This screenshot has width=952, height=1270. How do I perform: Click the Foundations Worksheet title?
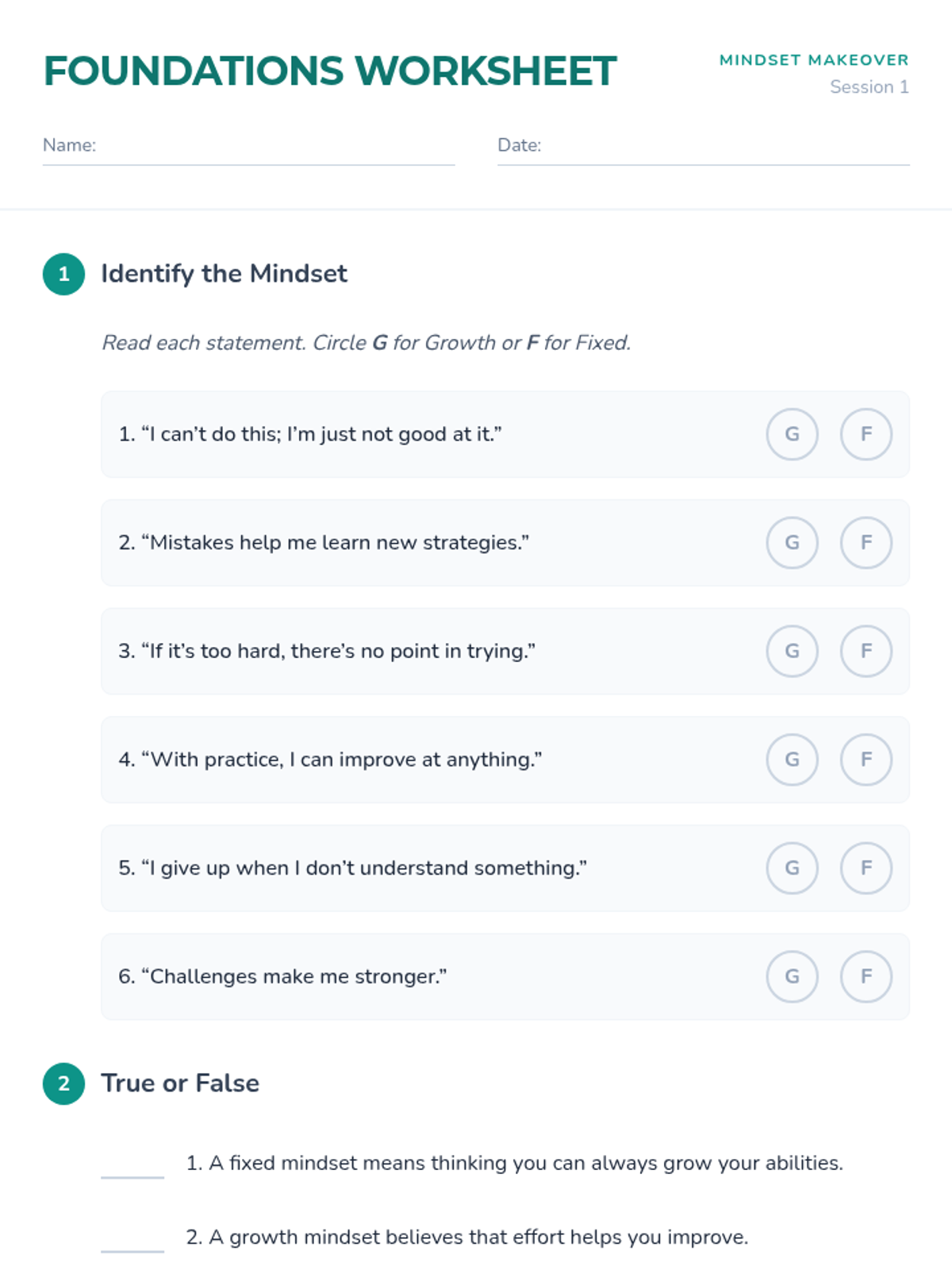coord(330,71)
